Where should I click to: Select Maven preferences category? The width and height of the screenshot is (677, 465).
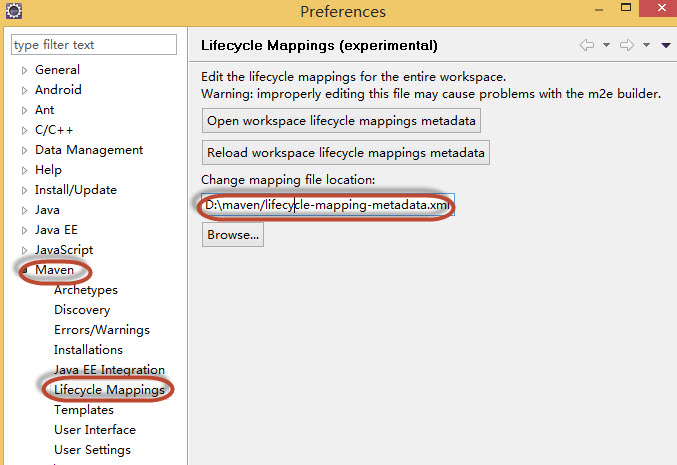[x=54, y=270]
